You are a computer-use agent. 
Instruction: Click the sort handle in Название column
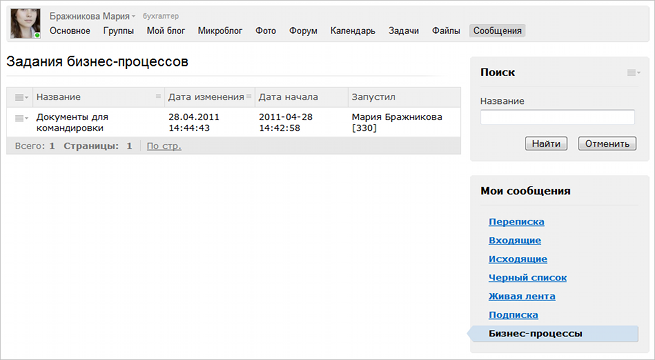point(158,96)
